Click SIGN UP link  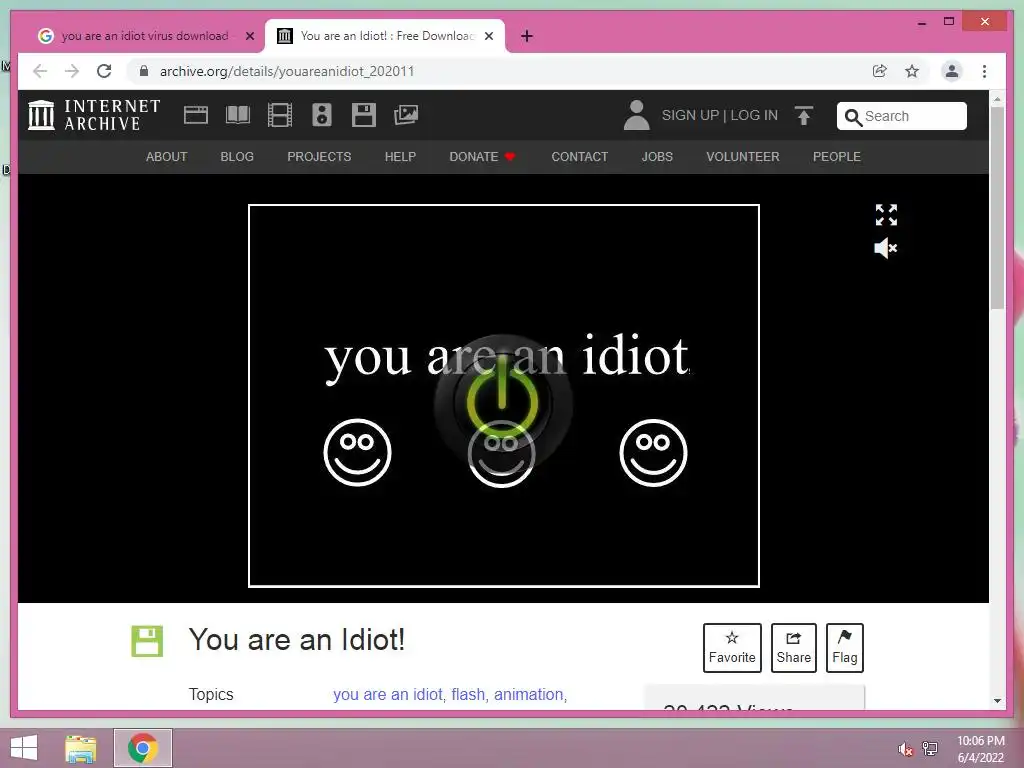[x=690, y=115]
